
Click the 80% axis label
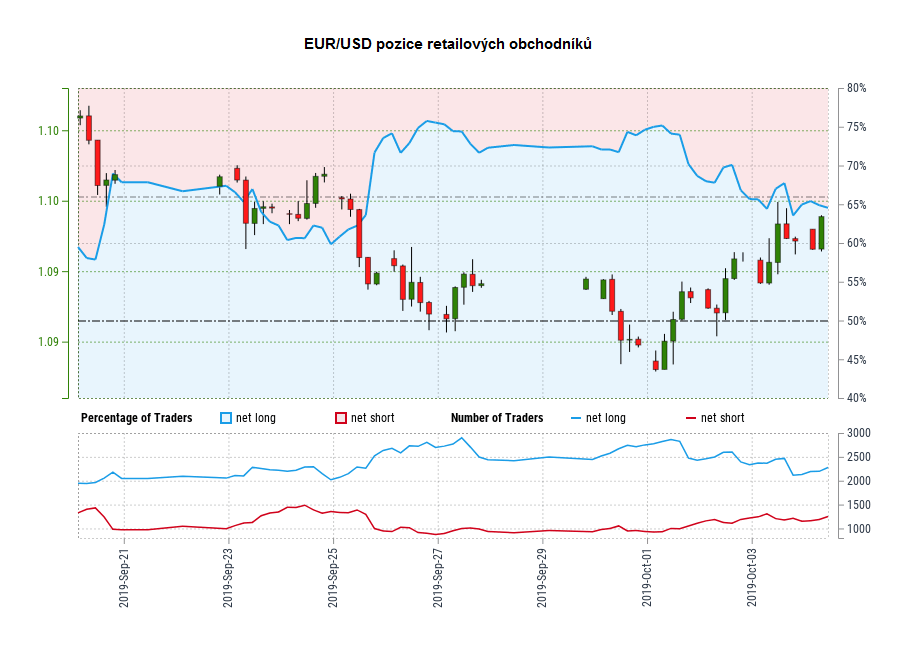[856, 88]
